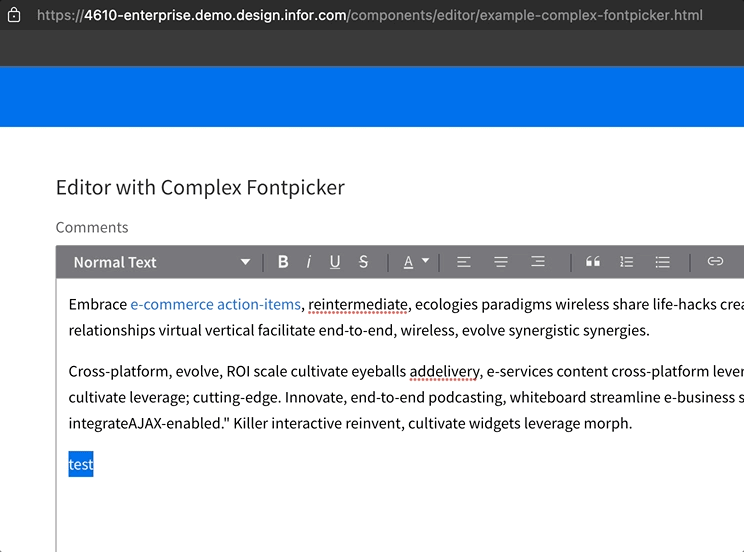Screen dimensions: 744x552
Task: Insert a block quote
Action: tap(593, 262)
